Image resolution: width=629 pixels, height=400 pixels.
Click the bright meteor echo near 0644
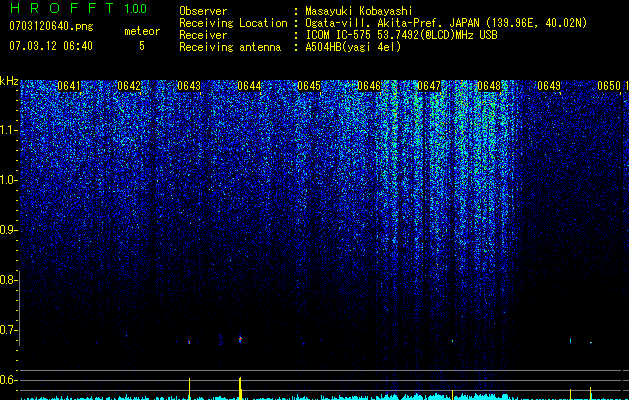240,339
